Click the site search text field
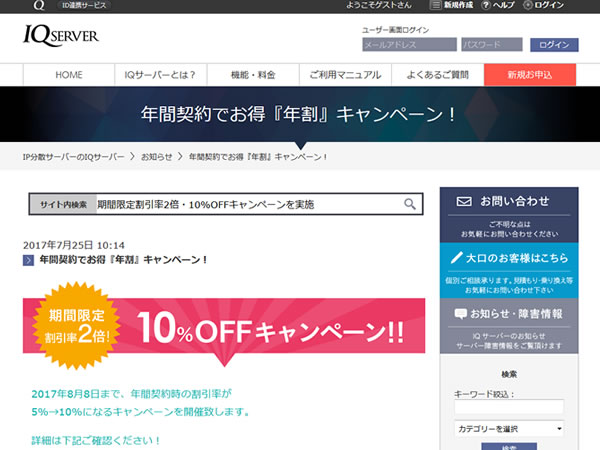Viewport: 600px width, 450px height. (x=249, y=204)
